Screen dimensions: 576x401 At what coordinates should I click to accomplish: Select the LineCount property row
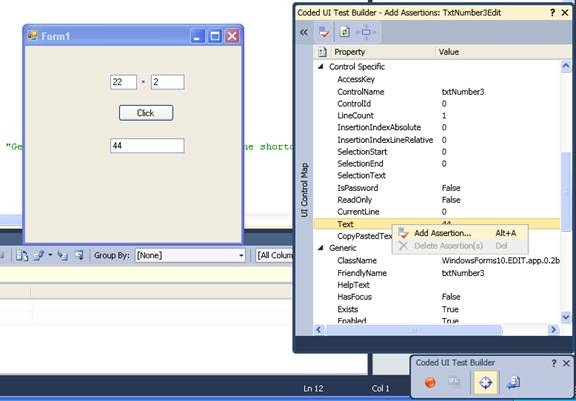437,116
